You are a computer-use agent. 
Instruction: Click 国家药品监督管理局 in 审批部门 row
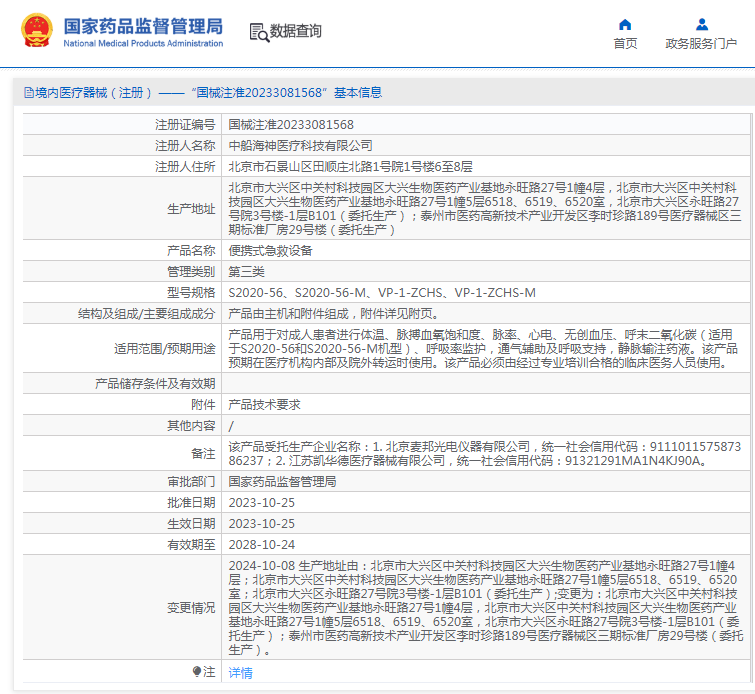coord(282,482)
